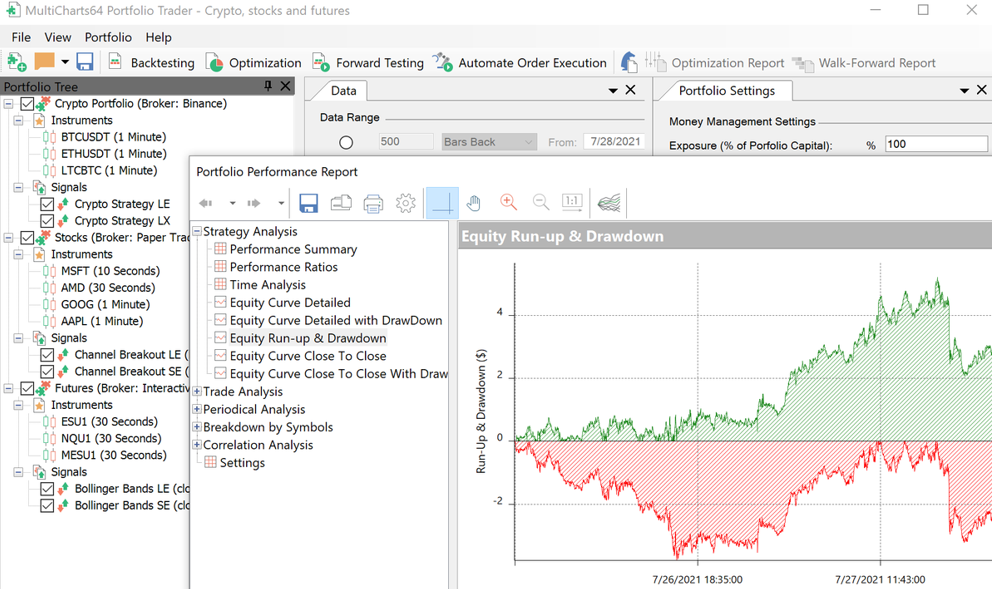992x589 pixels.
Task: Close the Portfolio Tree panel
Action: [x=285, y=86]
